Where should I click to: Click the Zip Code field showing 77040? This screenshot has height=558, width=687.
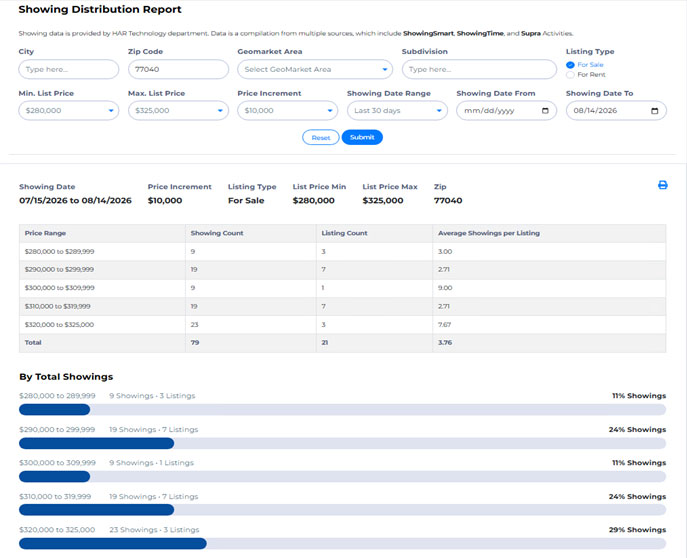[178, 69]
